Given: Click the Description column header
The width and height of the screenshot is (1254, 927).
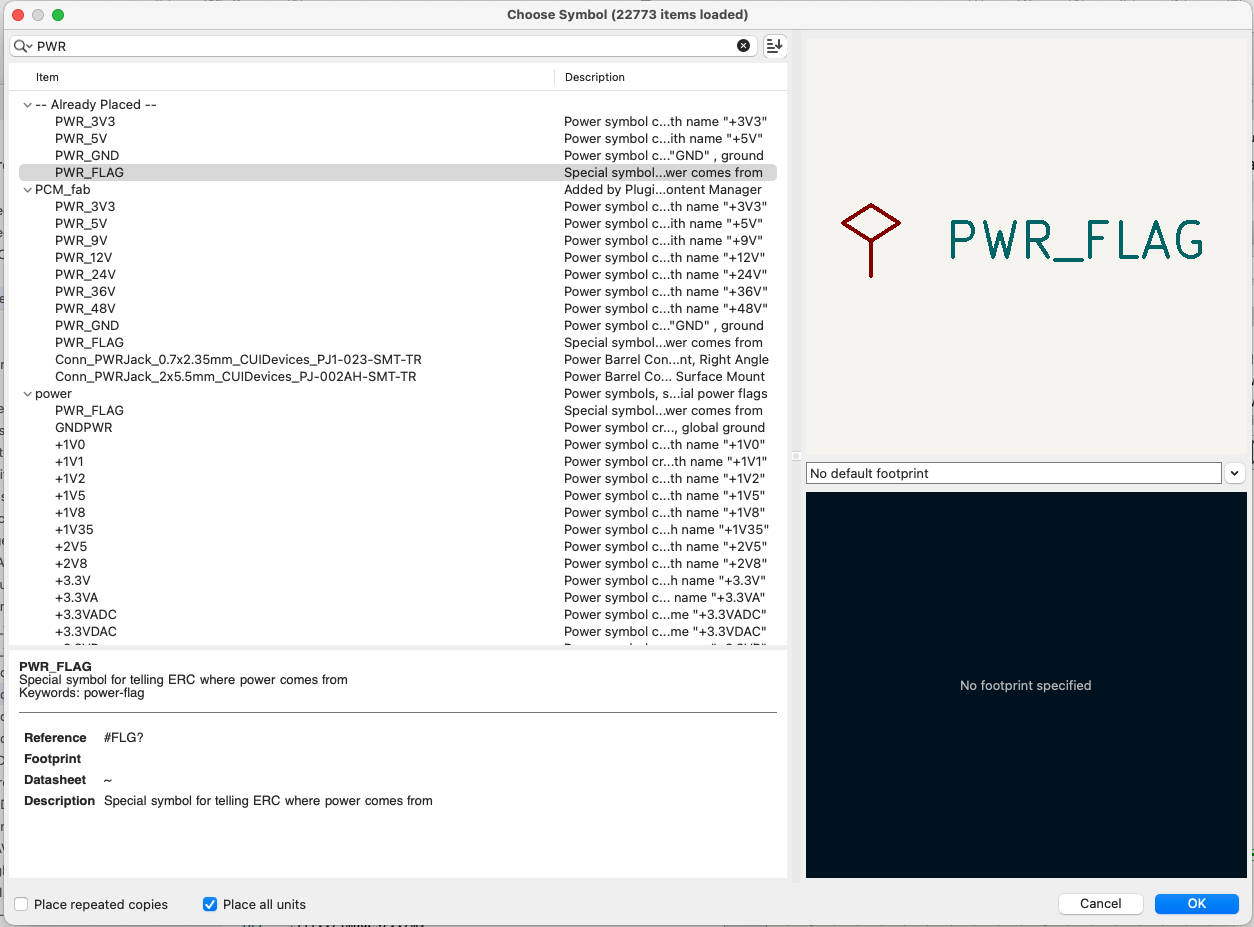Looking at the screenshot, I should click(594, 77).
